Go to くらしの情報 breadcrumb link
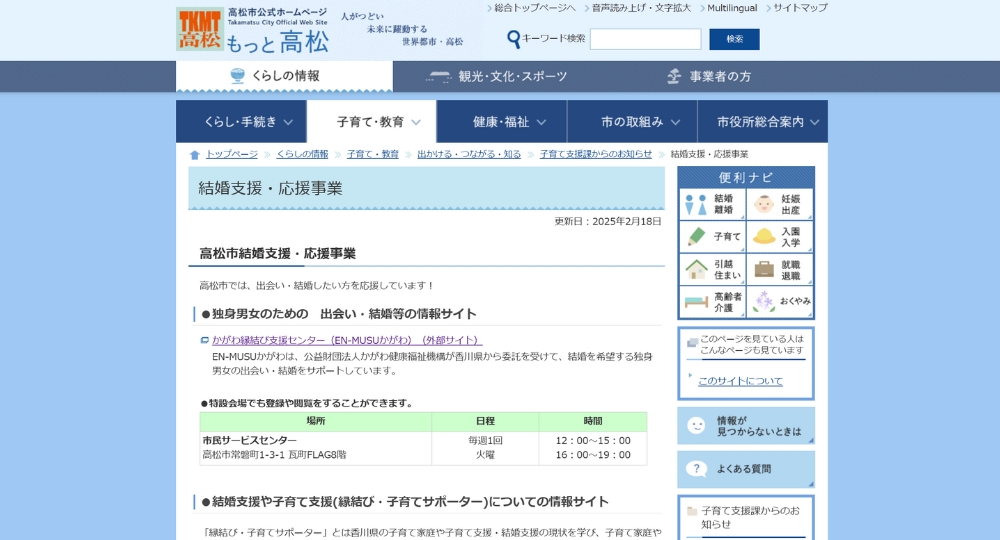1000x540 pixels. [x=302, y=154]
